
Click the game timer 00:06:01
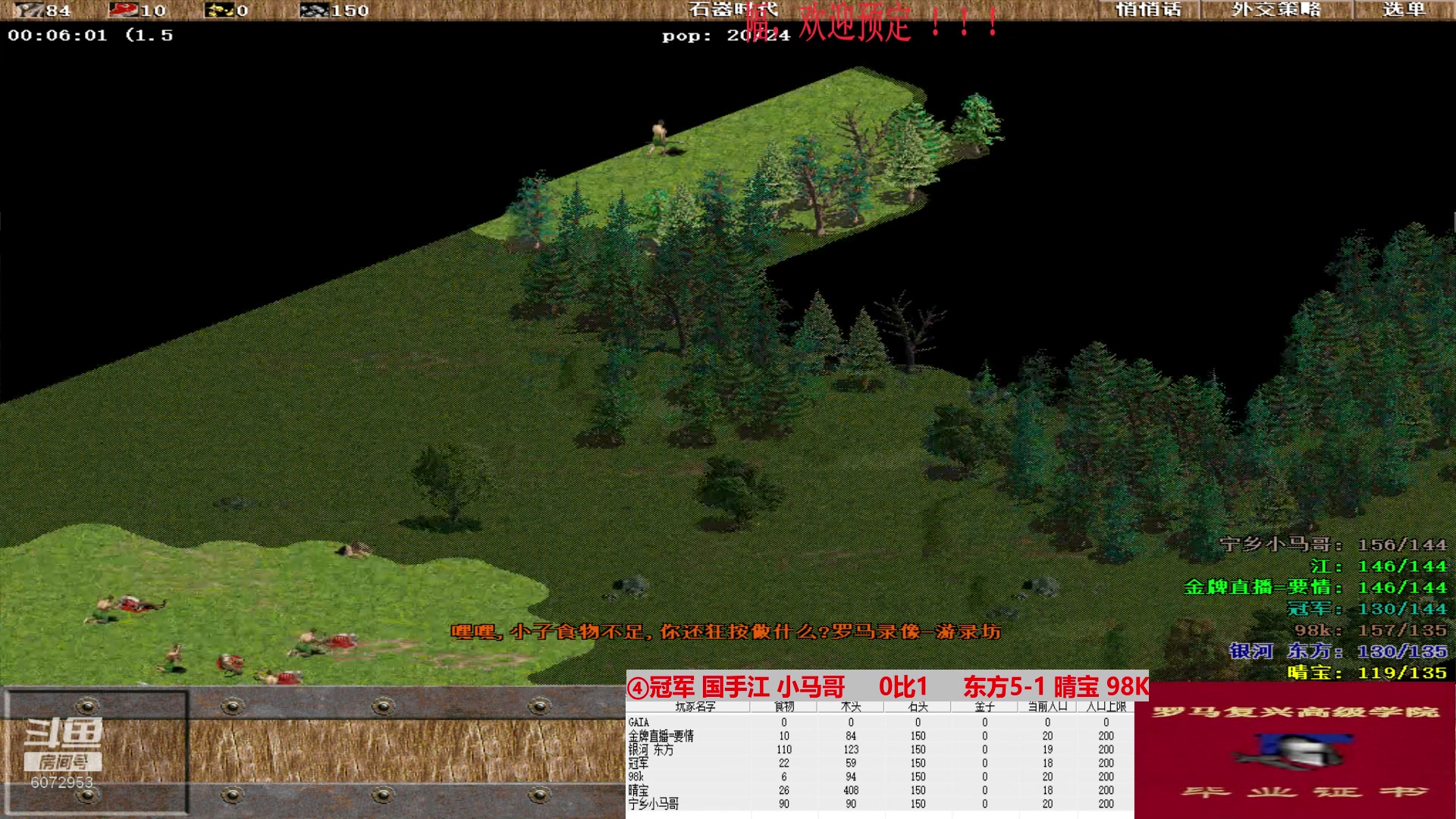click(x=58, y=36)
